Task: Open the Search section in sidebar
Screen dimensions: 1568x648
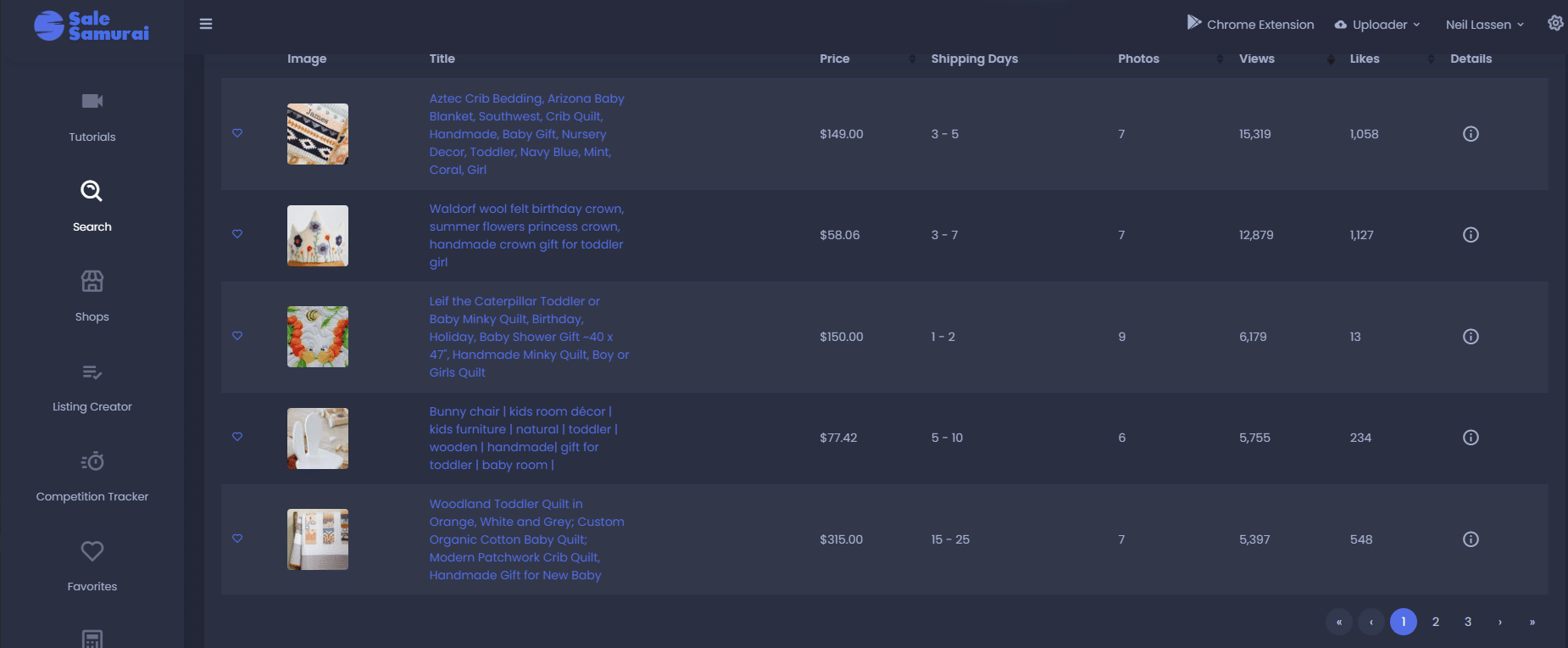Action: (92, 207)
